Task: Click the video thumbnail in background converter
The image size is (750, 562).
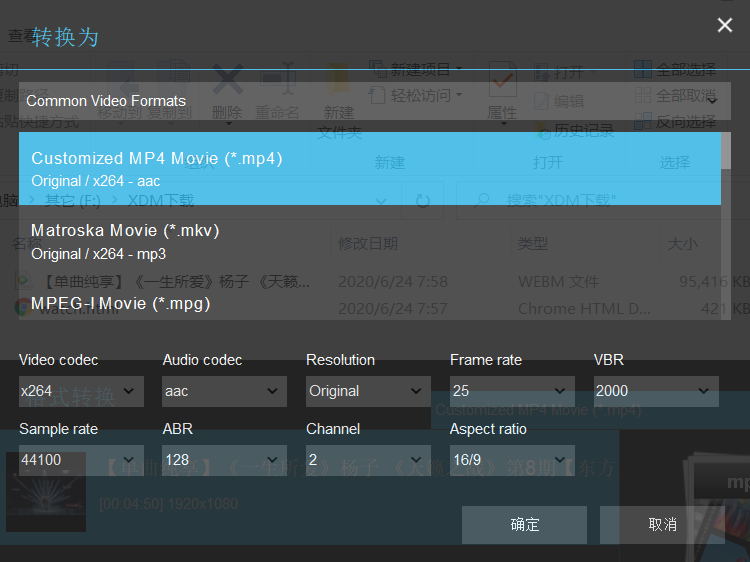Action: (x=46, y=492)
